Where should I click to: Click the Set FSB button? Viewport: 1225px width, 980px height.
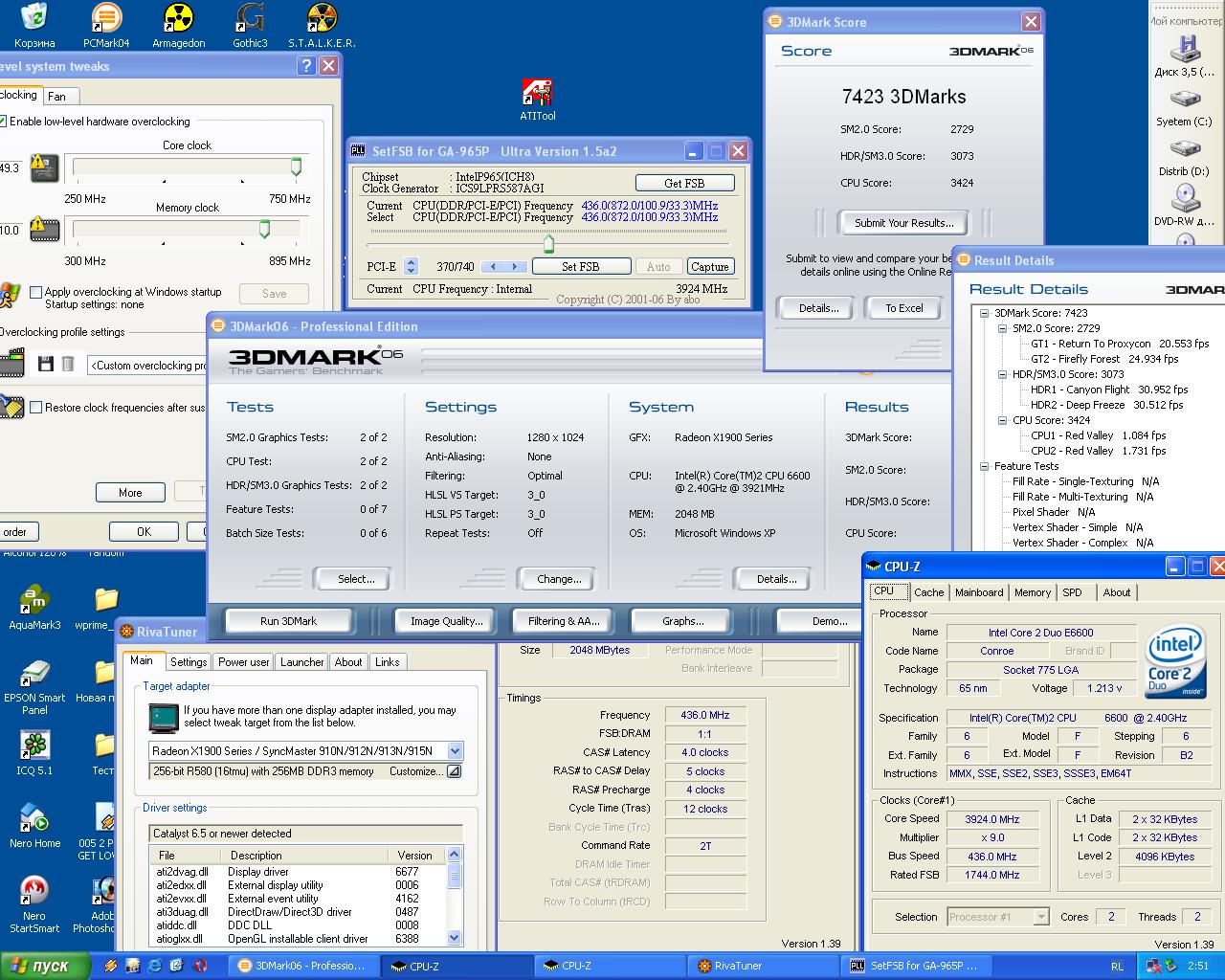point(581,266)
